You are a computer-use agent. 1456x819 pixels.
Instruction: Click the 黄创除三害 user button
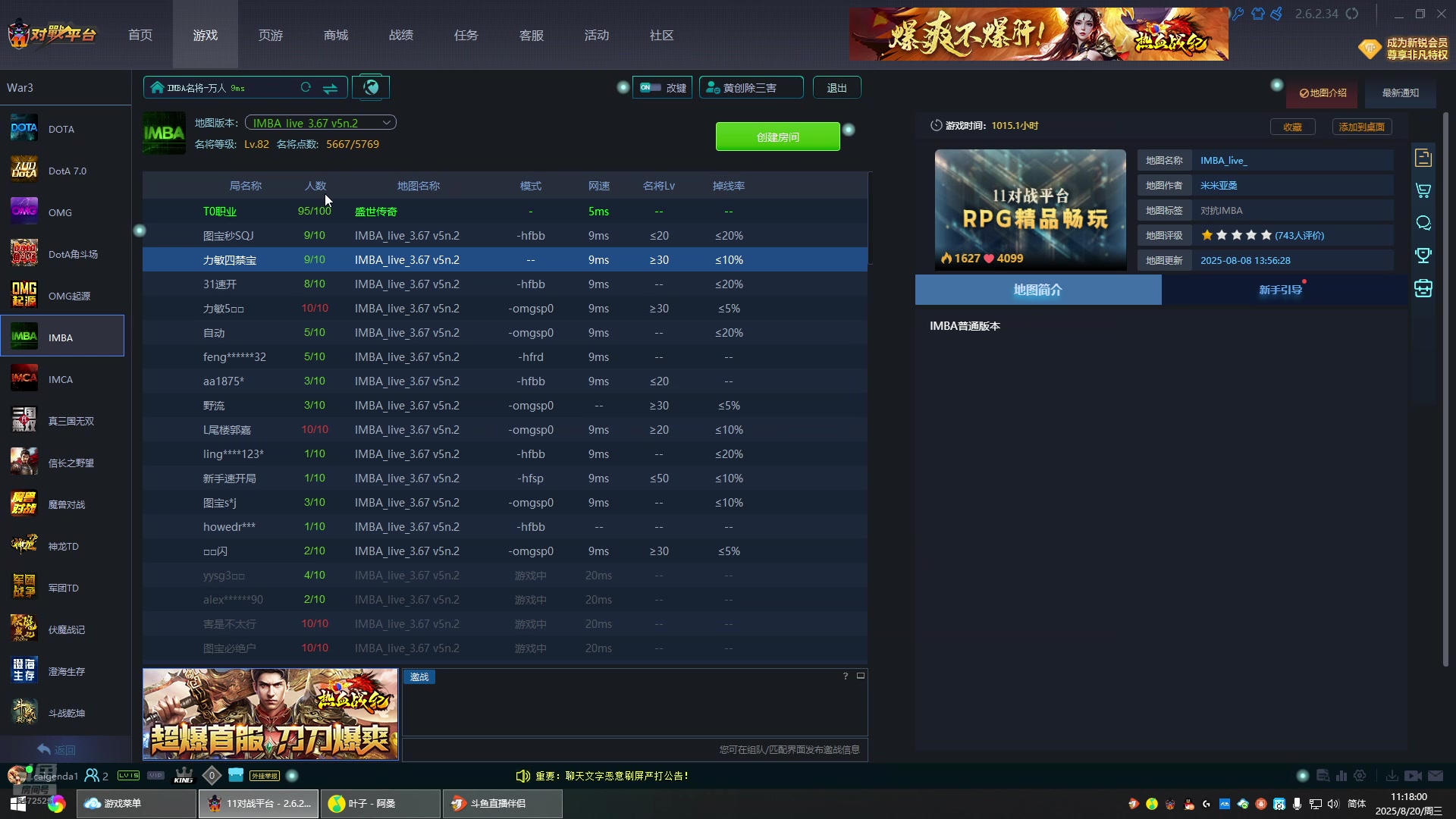[751, 88]
